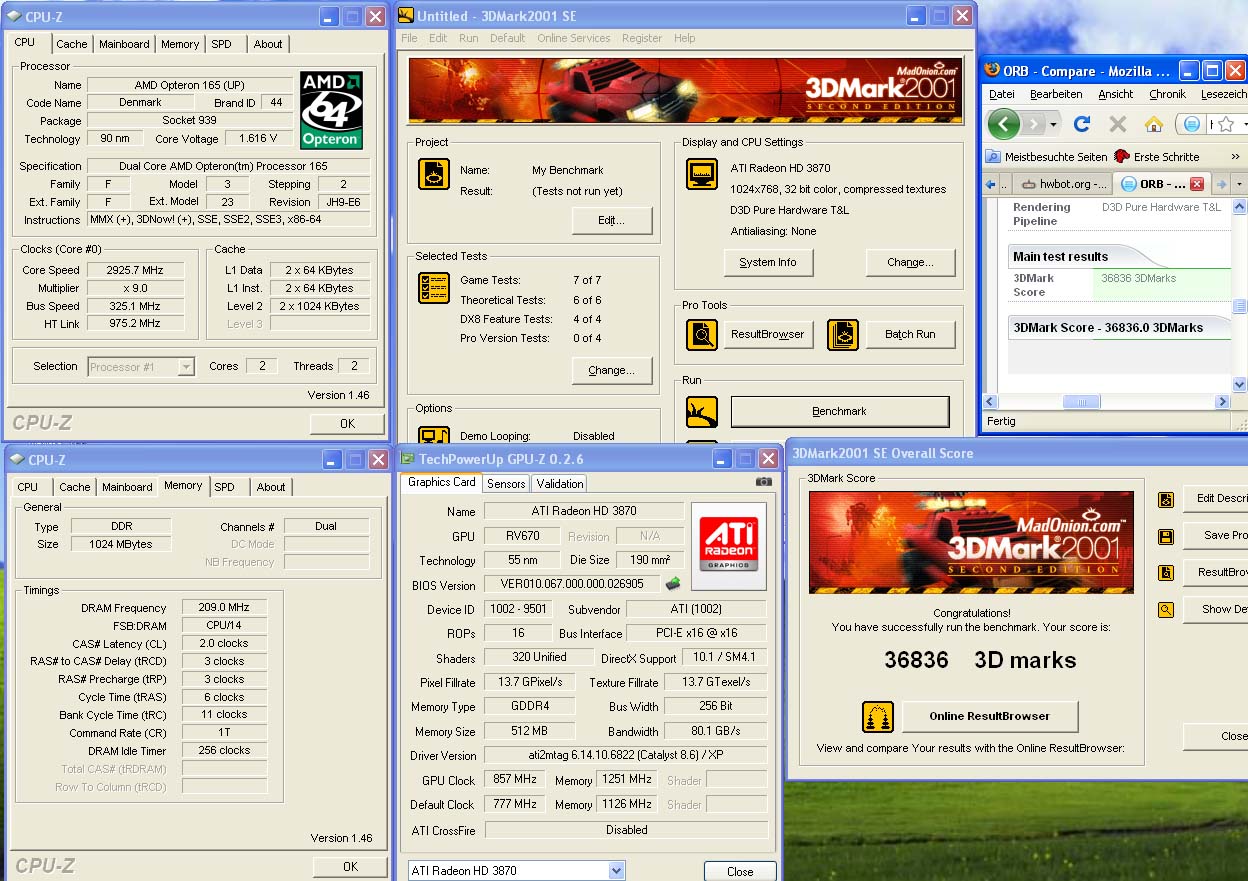Open the Chronik menu in Firefox
Image resolution: width=1248 pixels, height=881 pixels.
(1167, 94)
